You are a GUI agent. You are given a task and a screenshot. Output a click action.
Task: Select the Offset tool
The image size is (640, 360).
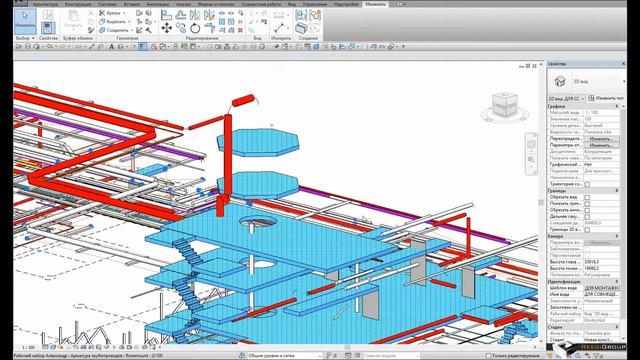(x=181, y=16)
